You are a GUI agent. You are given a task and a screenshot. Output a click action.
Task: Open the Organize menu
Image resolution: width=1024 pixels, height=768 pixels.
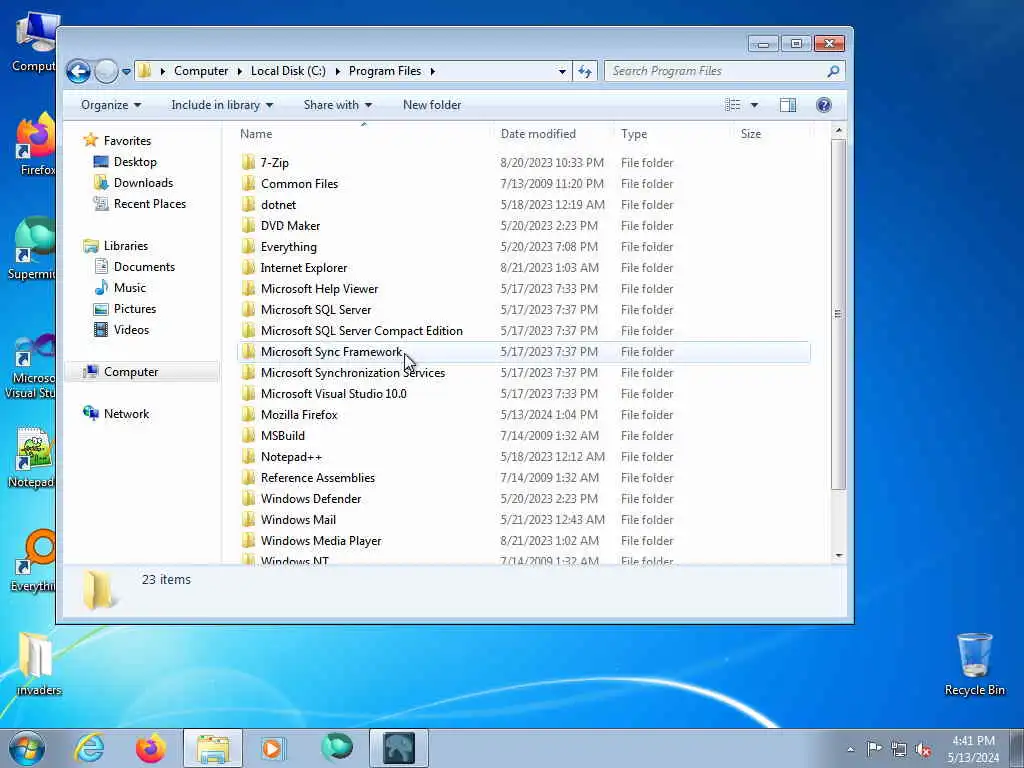pyautogui.click(x=110, y=105)
